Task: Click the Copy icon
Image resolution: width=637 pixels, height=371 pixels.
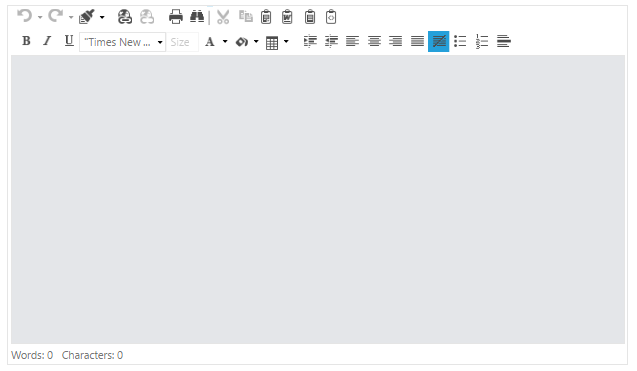Action: 245,17
